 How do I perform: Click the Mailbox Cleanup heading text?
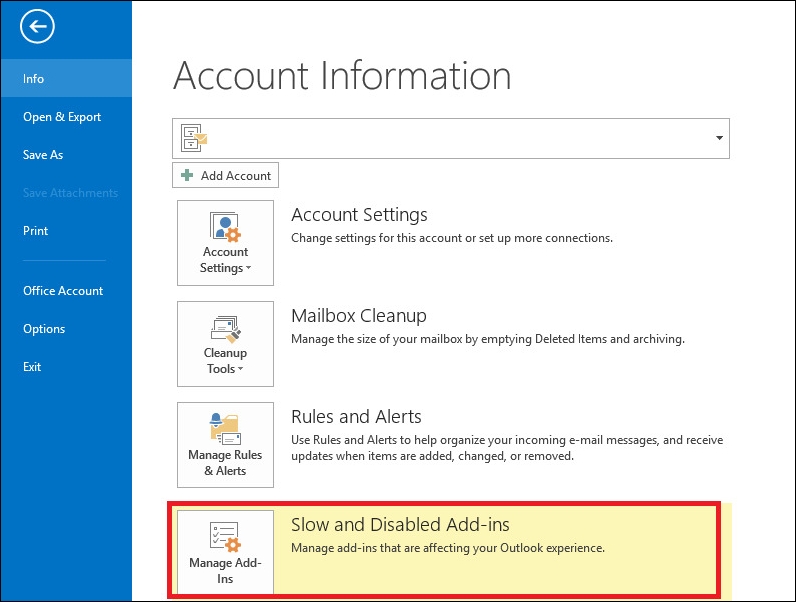click(358, 316)
